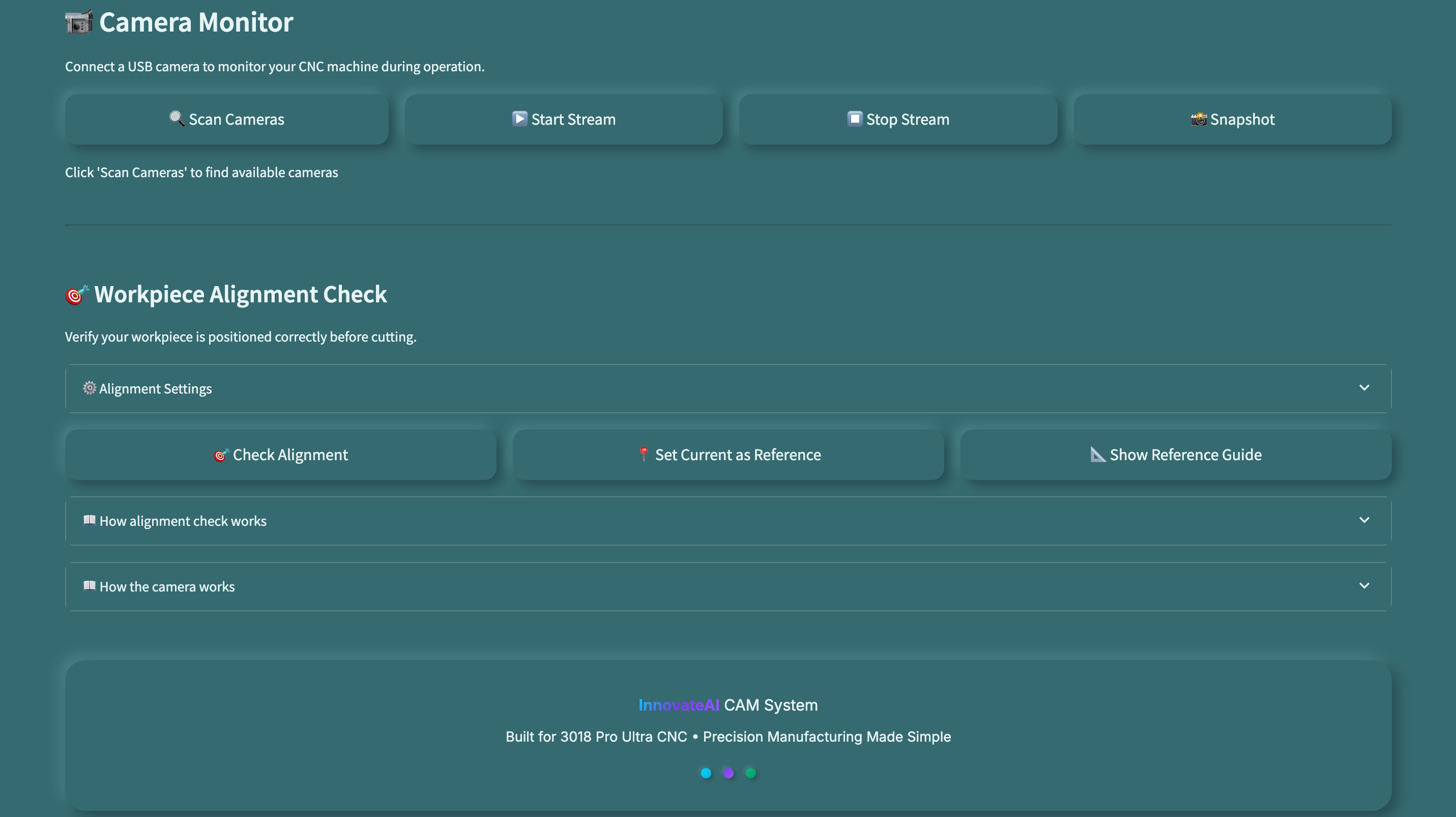Image resolution: width=1456 pixels, height=817 pixels.
Task: Click the purple dot in the footer
Action: tap(728, 773)
